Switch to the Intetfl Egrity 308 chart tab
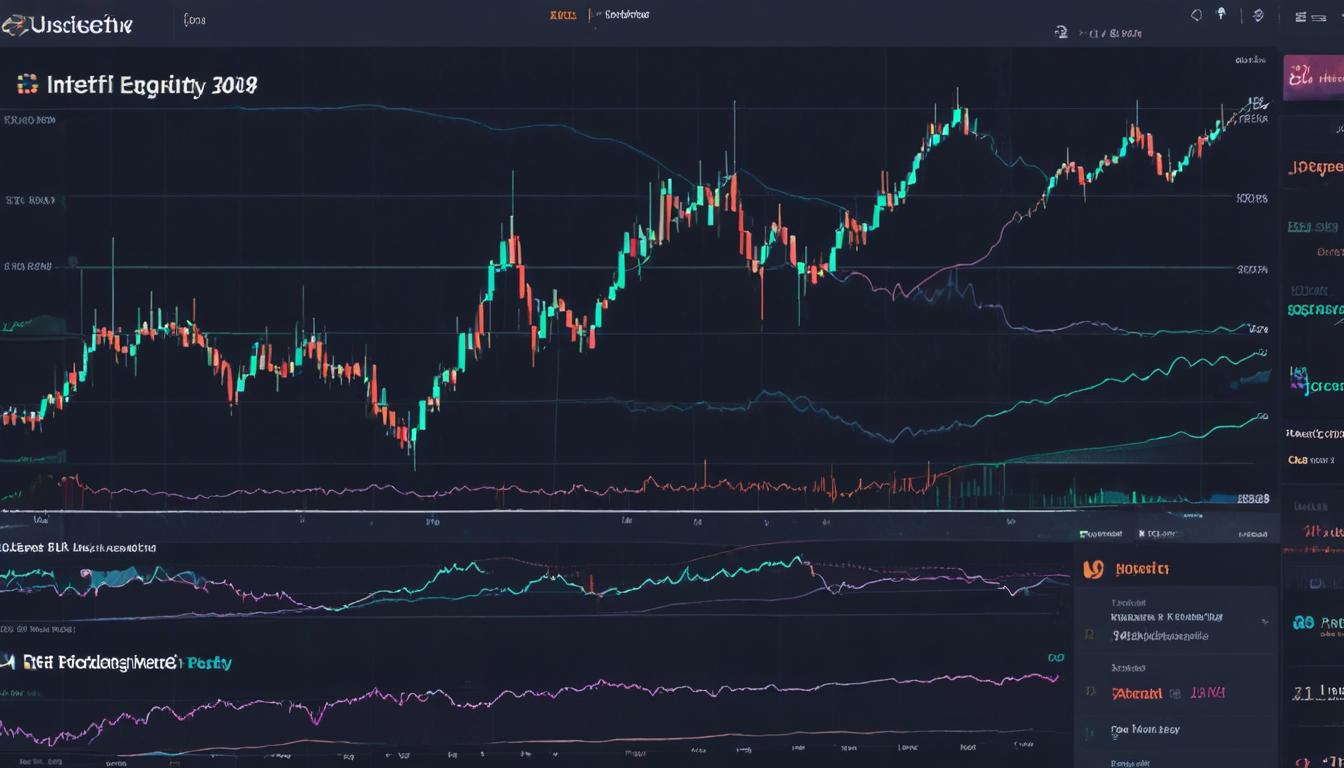This screenshot has width=1344, height=768. (135, 85)
